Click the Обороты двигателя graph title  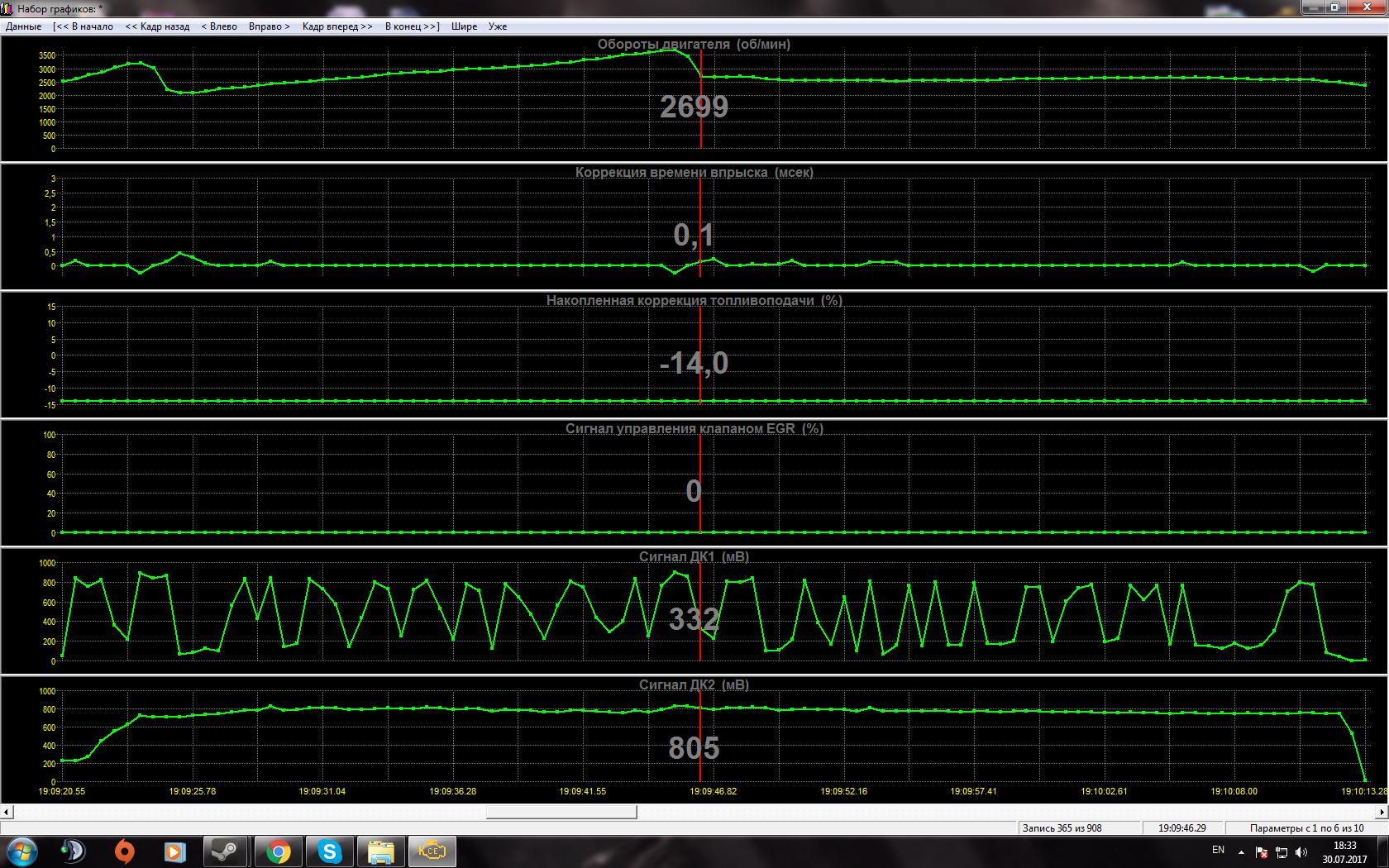pos(694,44)
